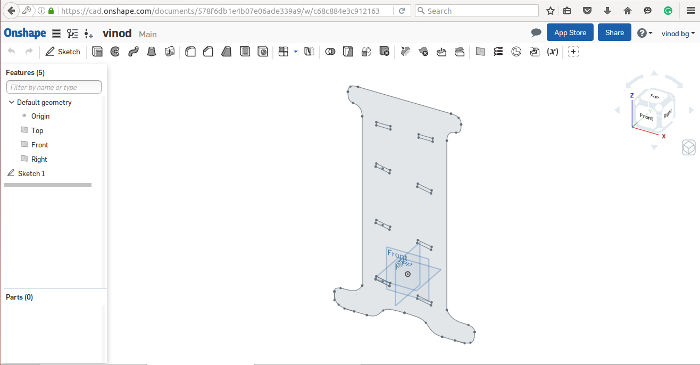Select the Revolve tool
Screen dimensions: 700x365
pos(115,52)
